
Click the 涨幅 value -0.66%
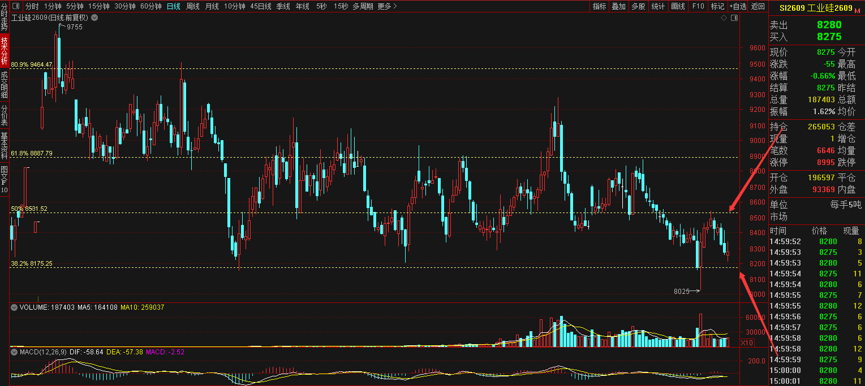[823, 76]
